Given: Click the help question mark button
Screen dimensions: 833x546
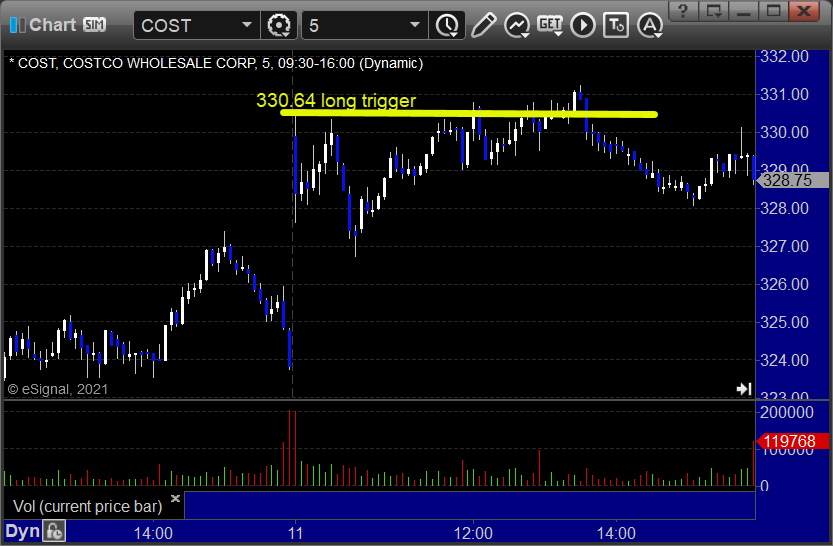Looking at the screenshot, I should click(x=683, y=11).
